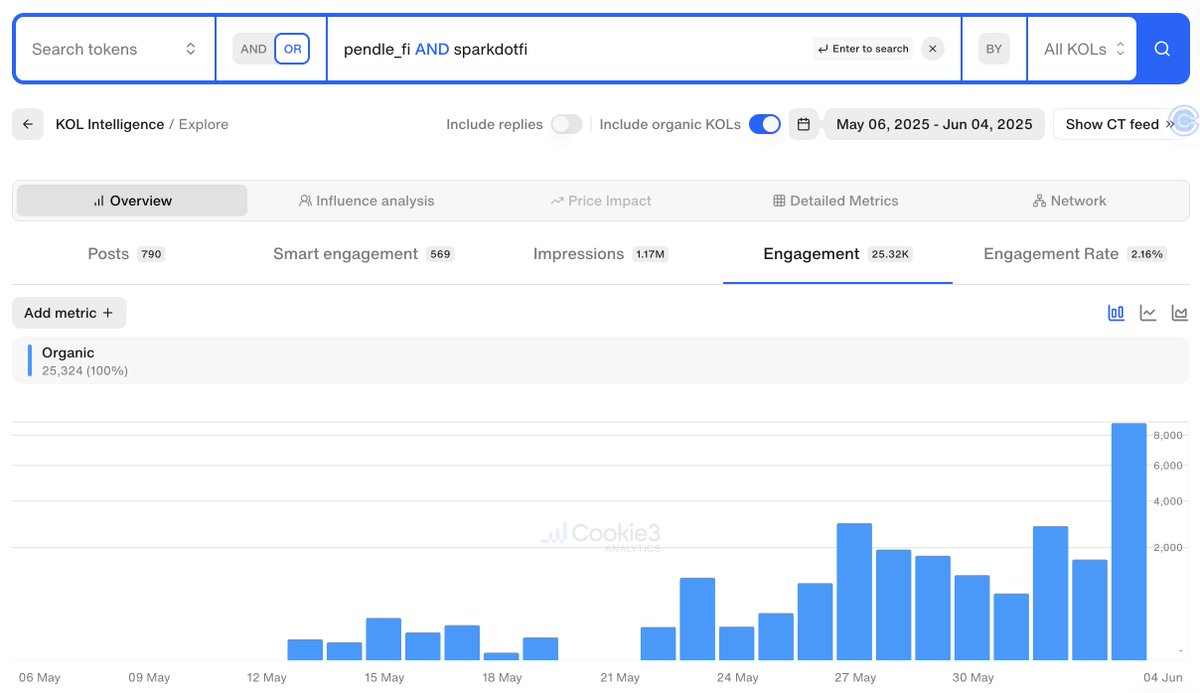Click the 21 May x-axis label

tap(620, 677)
